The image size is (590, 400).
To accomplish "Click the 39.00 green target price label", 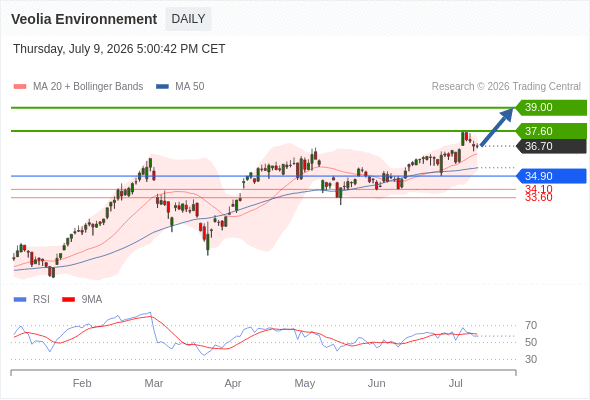I will pyautogui.click(x=551, y=107).
